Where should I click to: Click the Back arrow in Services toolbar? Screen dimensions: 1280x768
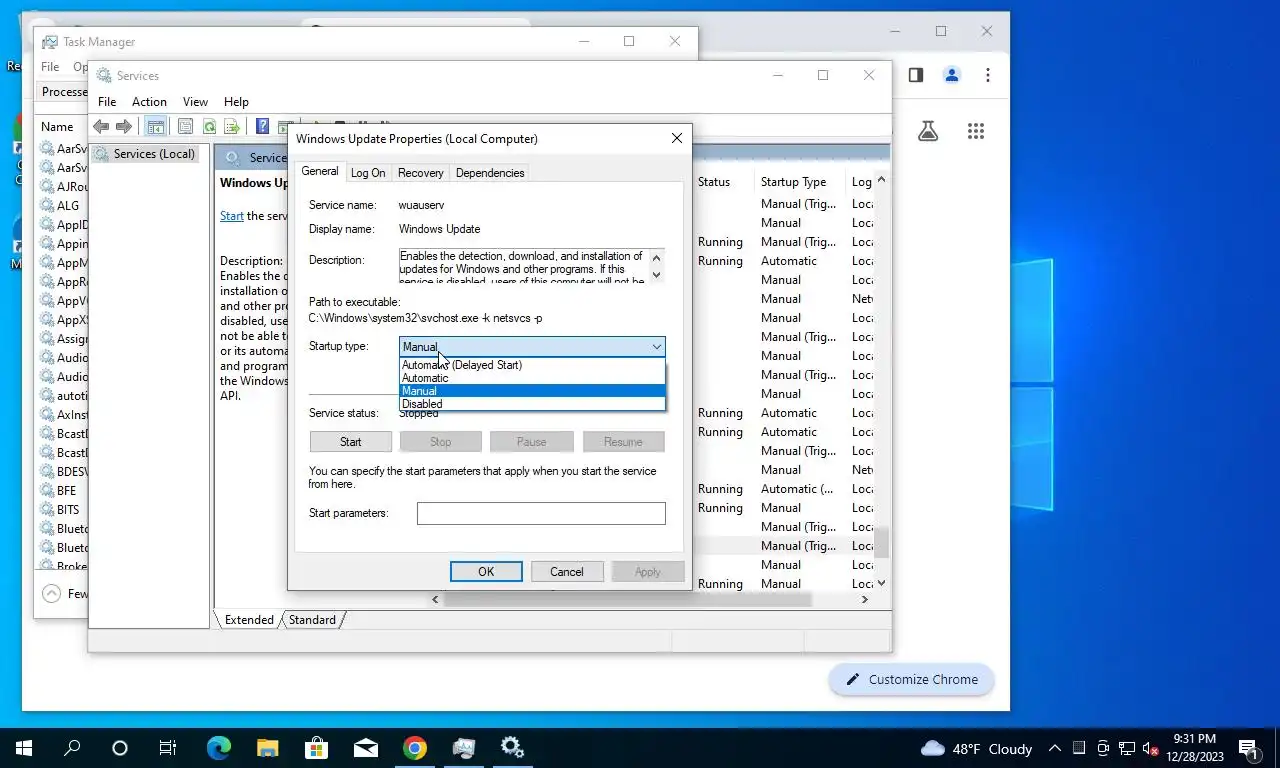(x=101, y=126)
